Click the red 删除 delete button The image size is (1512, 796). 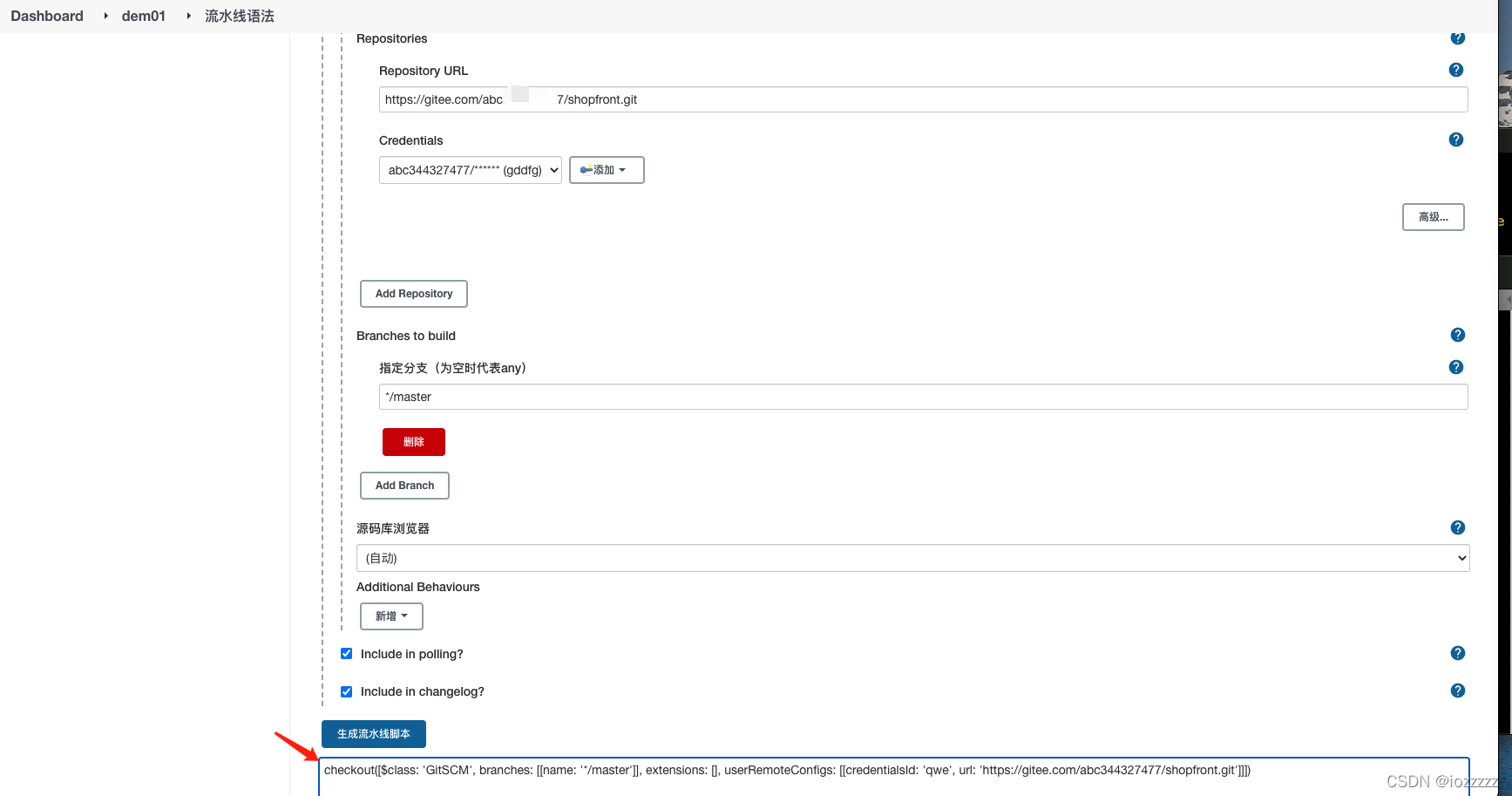(x=414, y=442)
